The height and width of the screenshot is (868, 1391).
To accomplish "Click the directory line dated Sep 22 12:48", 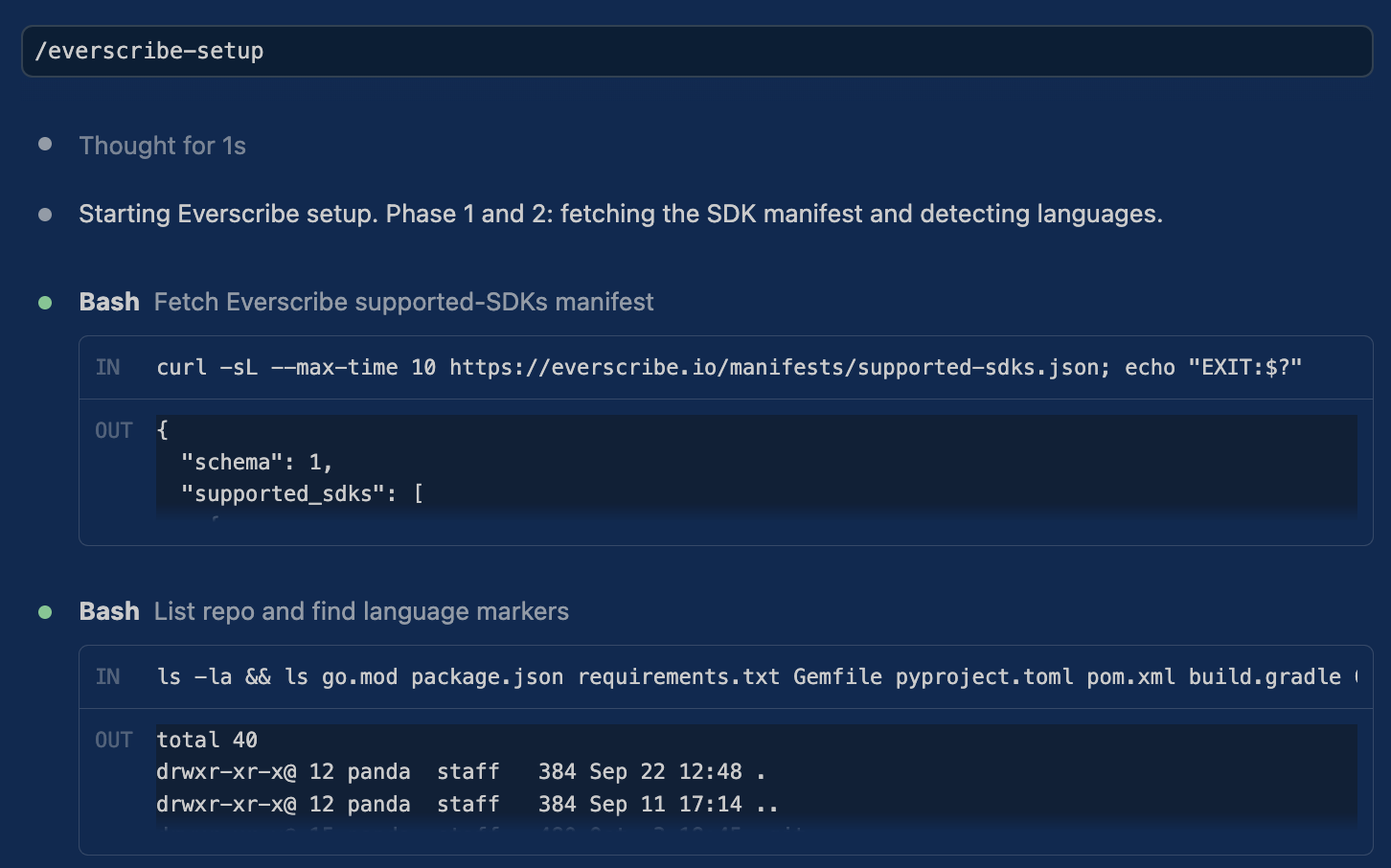I will click(461, 772).
